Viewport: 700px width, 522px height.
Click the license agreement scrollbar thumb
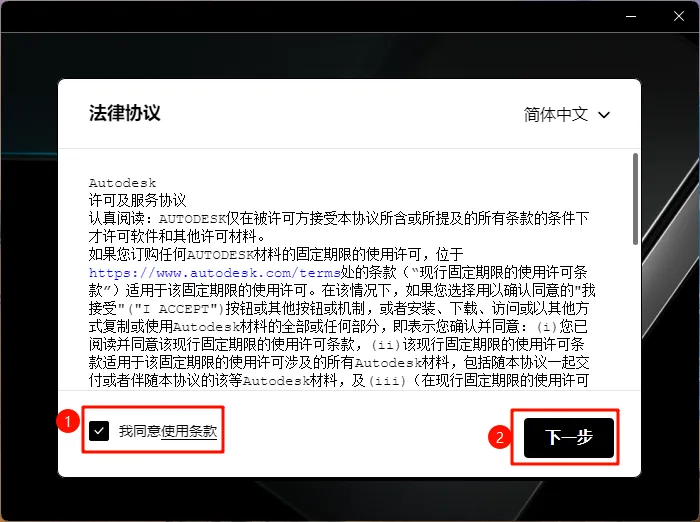pyautogui.click(x=635, y=199)
